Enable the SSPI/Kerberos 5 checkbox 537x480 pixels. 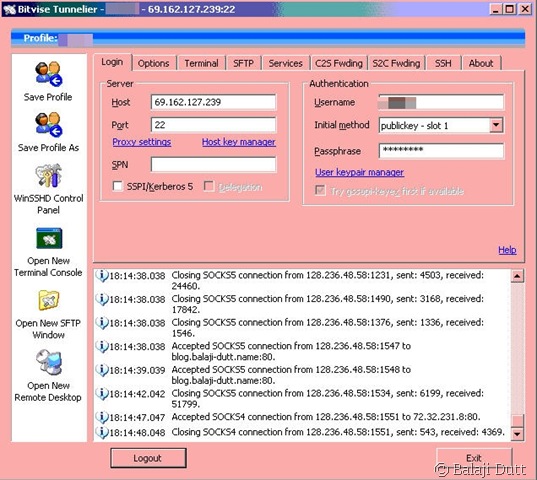(117, 186)
